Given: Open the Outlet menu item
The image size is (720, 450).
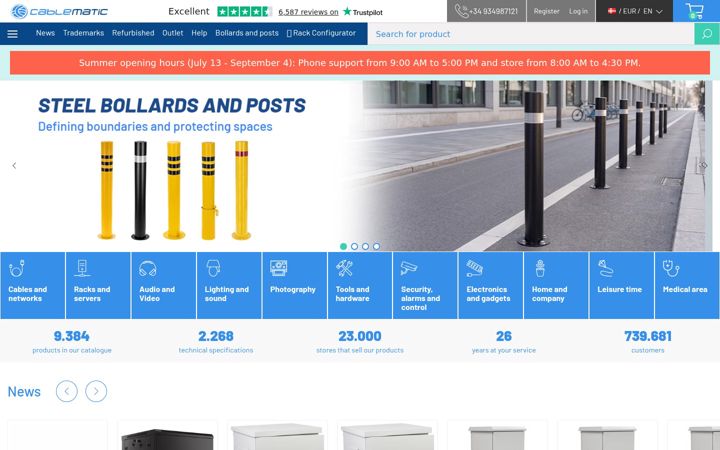Looking at the screenshot, I should click(173, 33).
